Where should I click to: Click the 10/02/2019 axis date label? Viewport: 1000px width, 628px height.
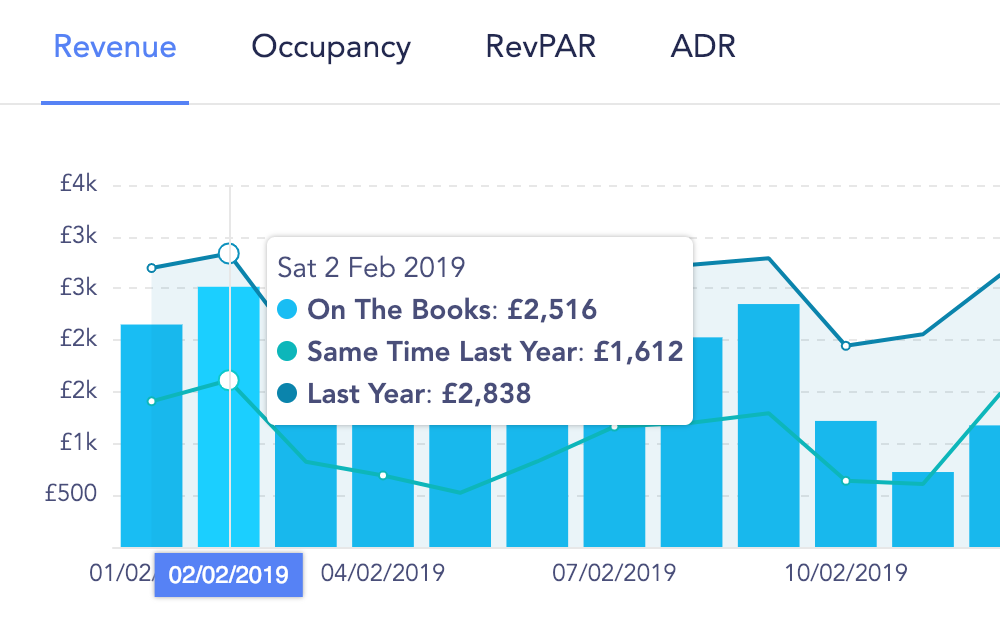846,573
